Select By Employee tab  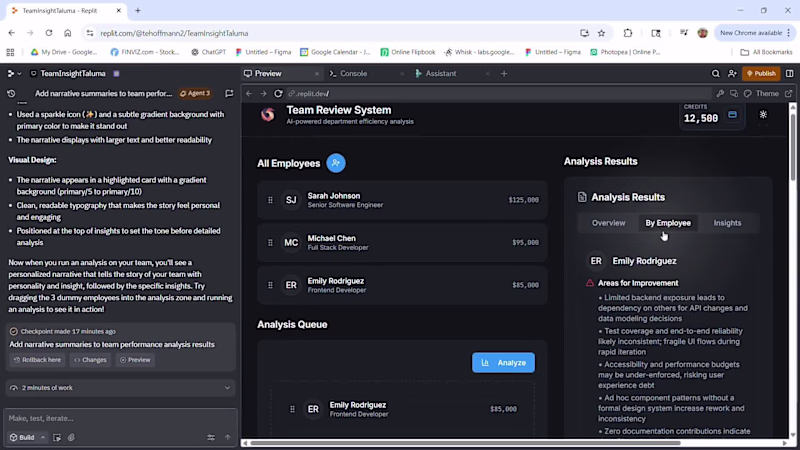(x=668, y=223)
